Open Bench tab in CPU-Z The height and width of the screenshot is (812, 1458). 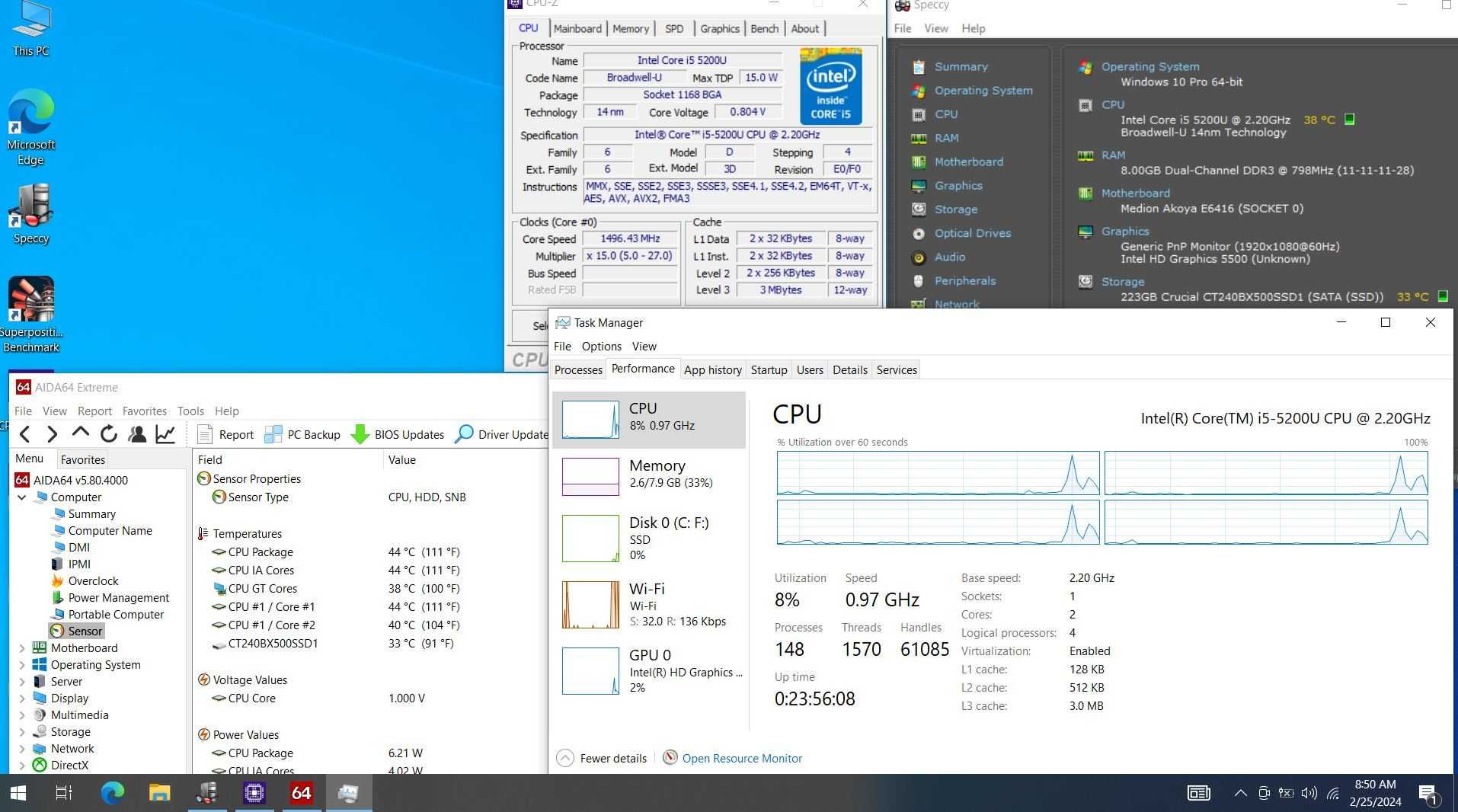point(764,28)
